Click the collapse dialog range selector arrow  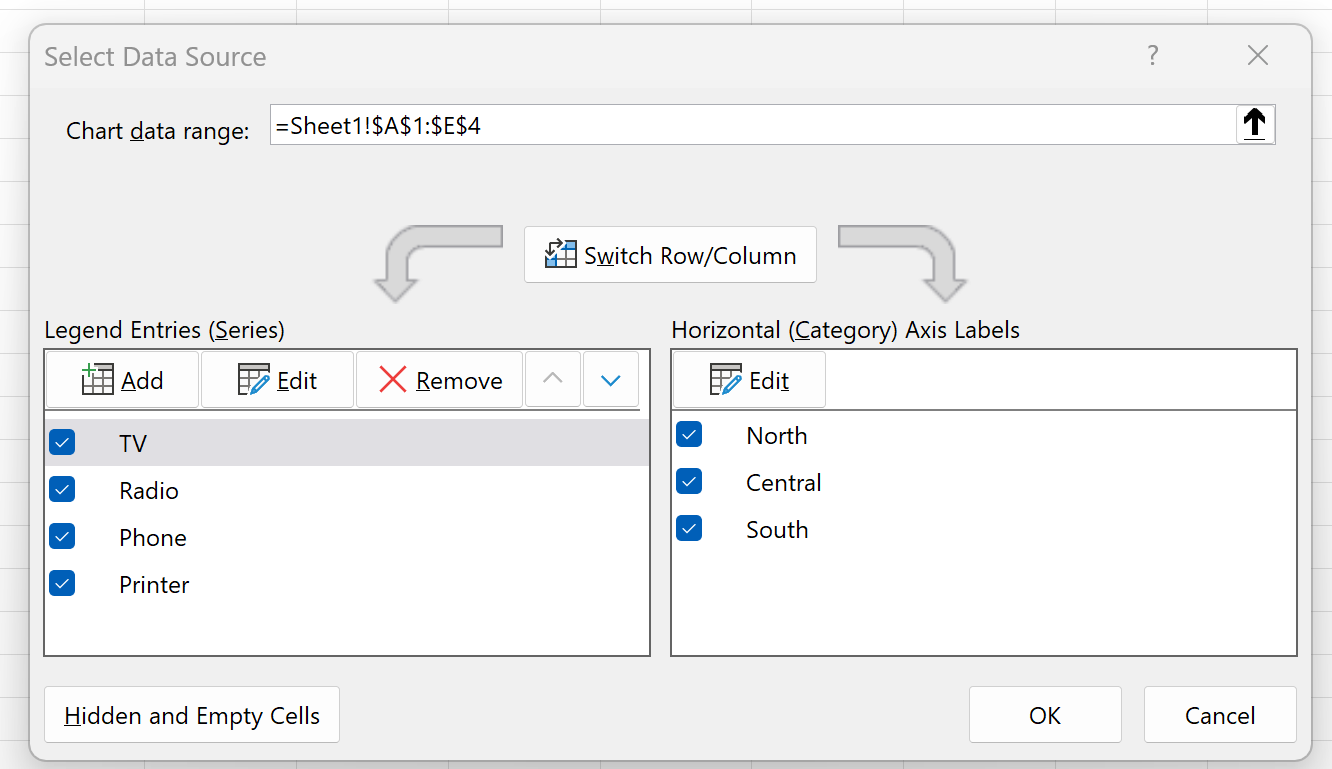click(x=1255, y=125)
